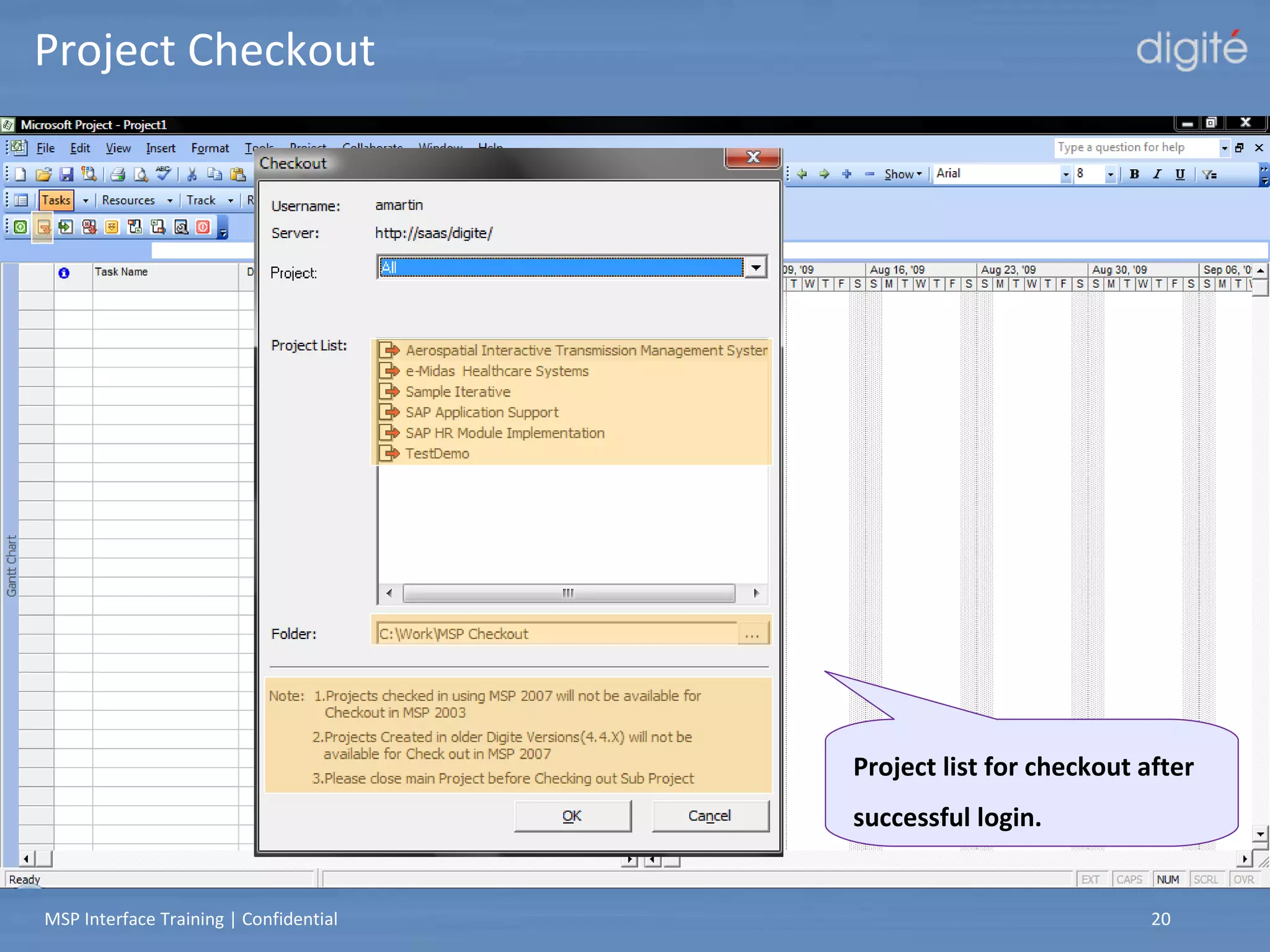Viewport: 1270px width, 952px height.
Task: Click the blue plus show subtasks icon
Action: [x=847, y=174]
